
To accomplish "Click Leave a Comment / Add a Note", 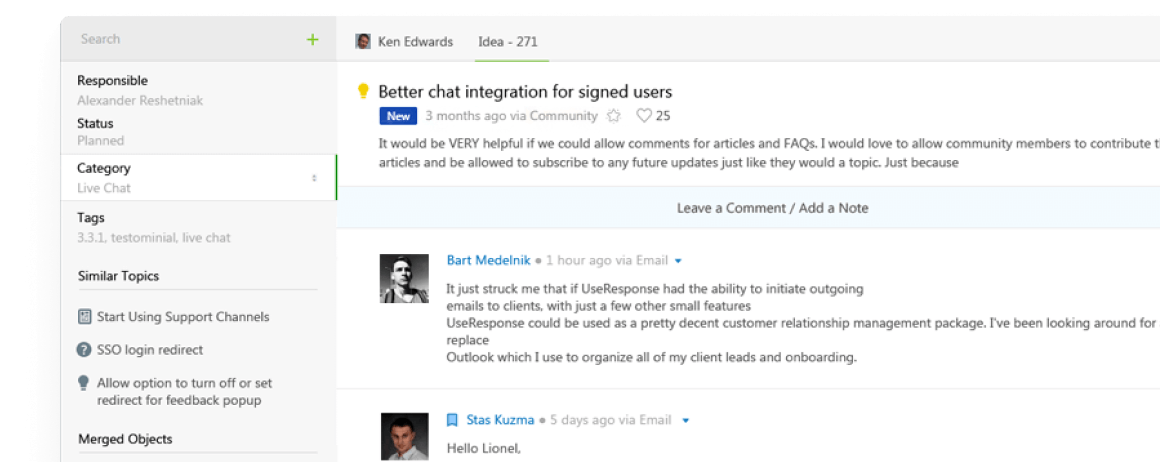I will [772, 208].
